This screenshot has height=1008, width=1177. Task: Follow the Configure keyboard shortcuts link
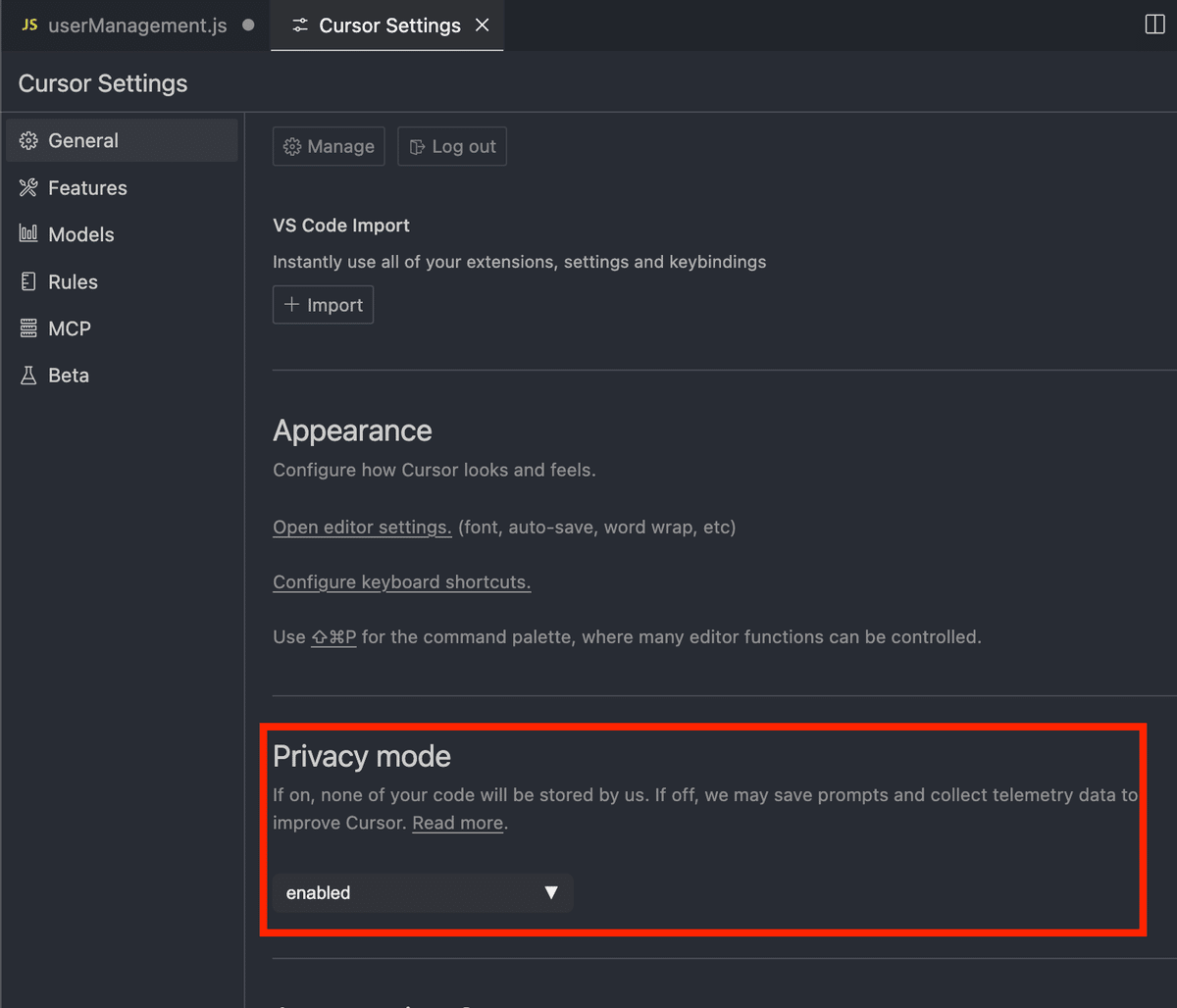pyautogui.click(x=401, y=582)
